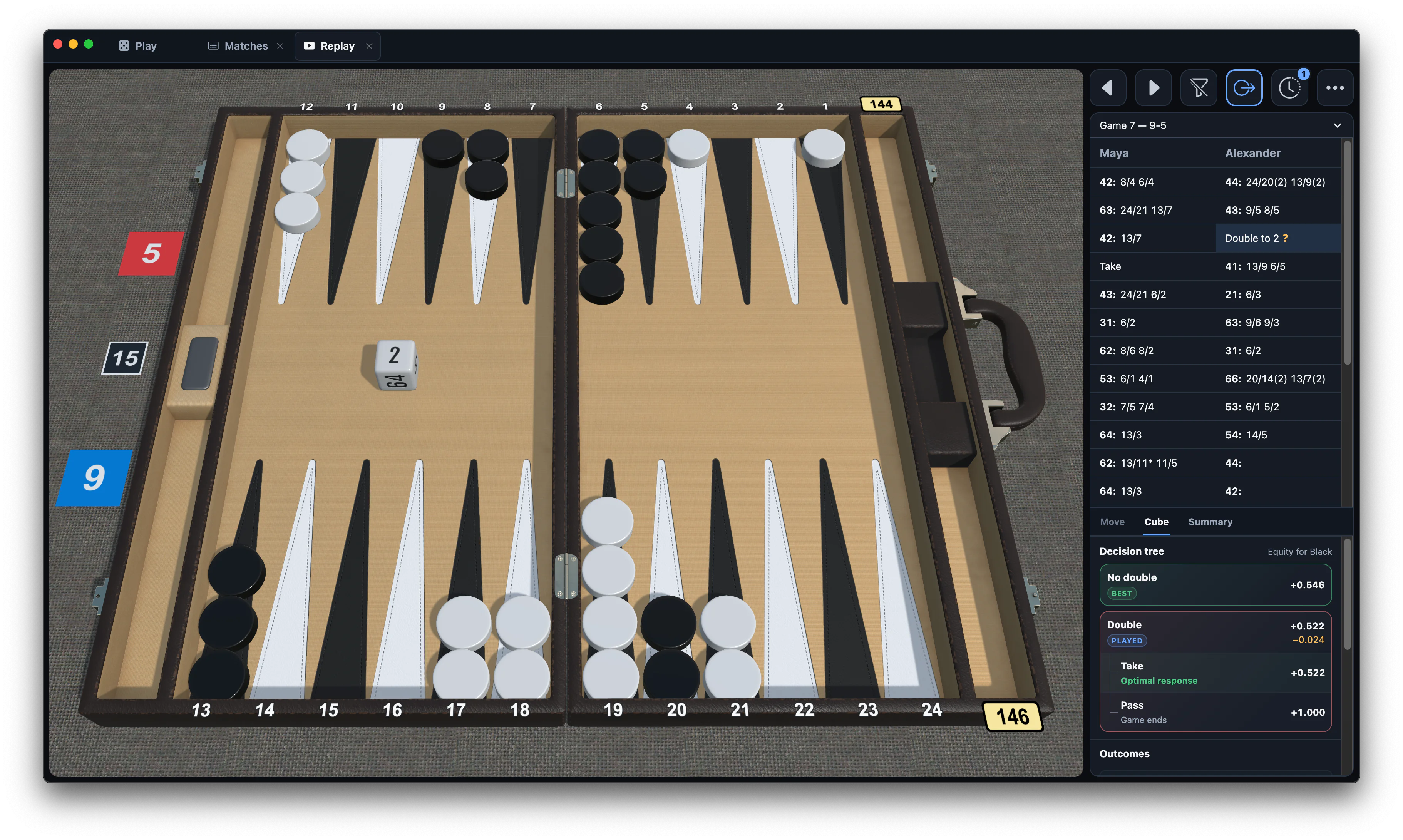Click the 146 pip count label
Image resolution: width=1403 pixels, height=840 pixels.
pos(1013,716)
